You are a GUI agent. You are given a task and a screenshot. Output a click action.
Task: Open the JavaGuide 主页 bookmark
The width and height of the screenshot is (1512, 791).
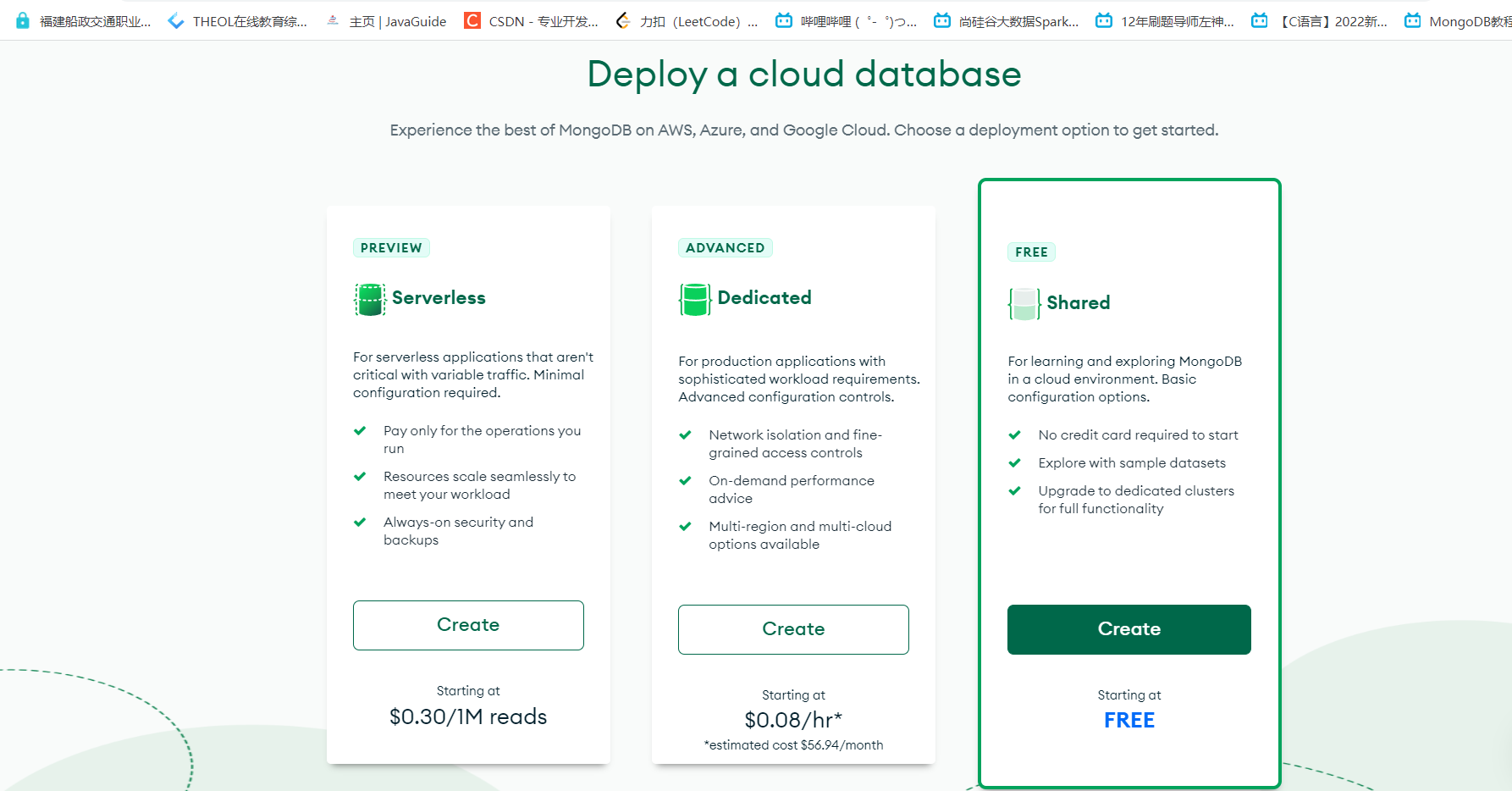386,21
